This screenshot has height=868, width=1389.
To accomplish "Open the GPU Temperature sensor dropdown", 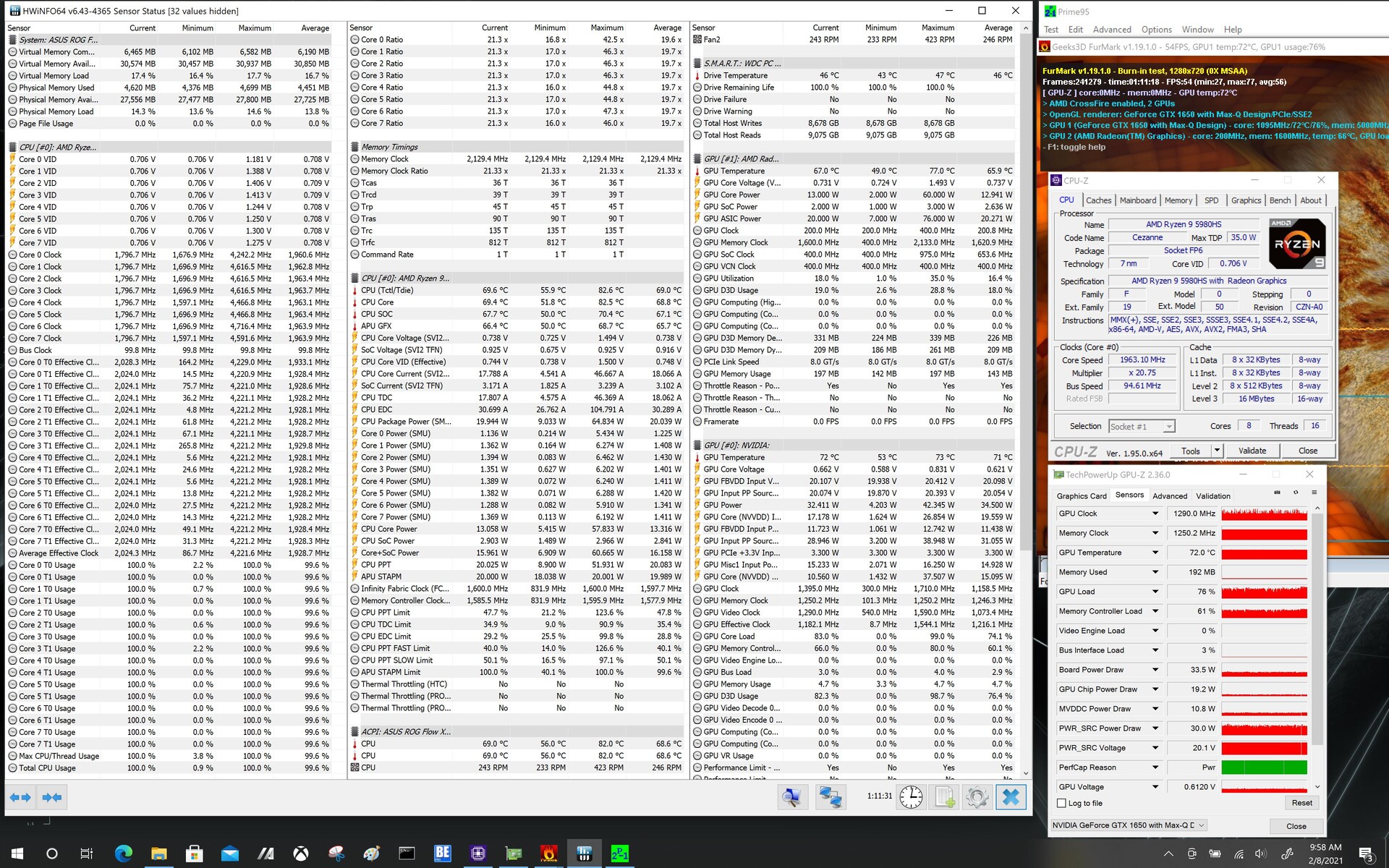I will point(1155,553).
